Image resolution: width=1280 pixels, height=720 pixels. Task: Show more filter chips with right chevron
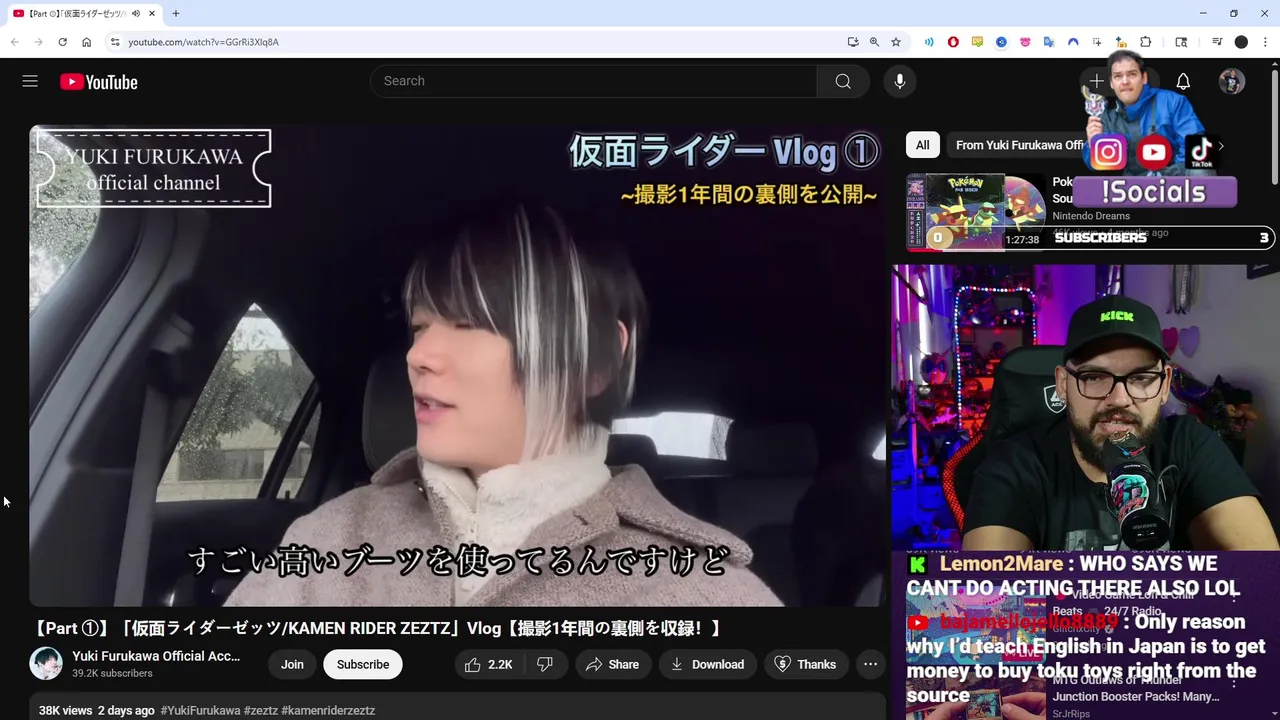1221,146
